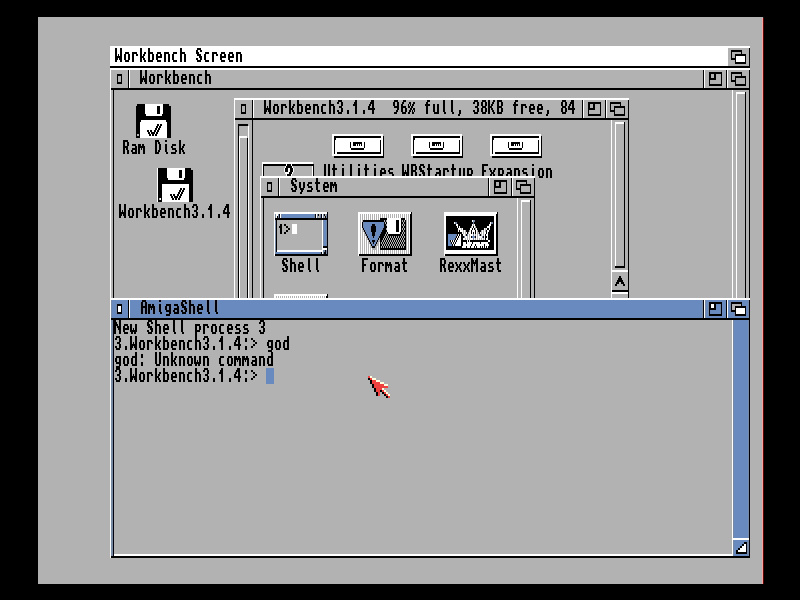800x600 pixels.
Task: Select the Format tool icon
Action: pos(384,234)
